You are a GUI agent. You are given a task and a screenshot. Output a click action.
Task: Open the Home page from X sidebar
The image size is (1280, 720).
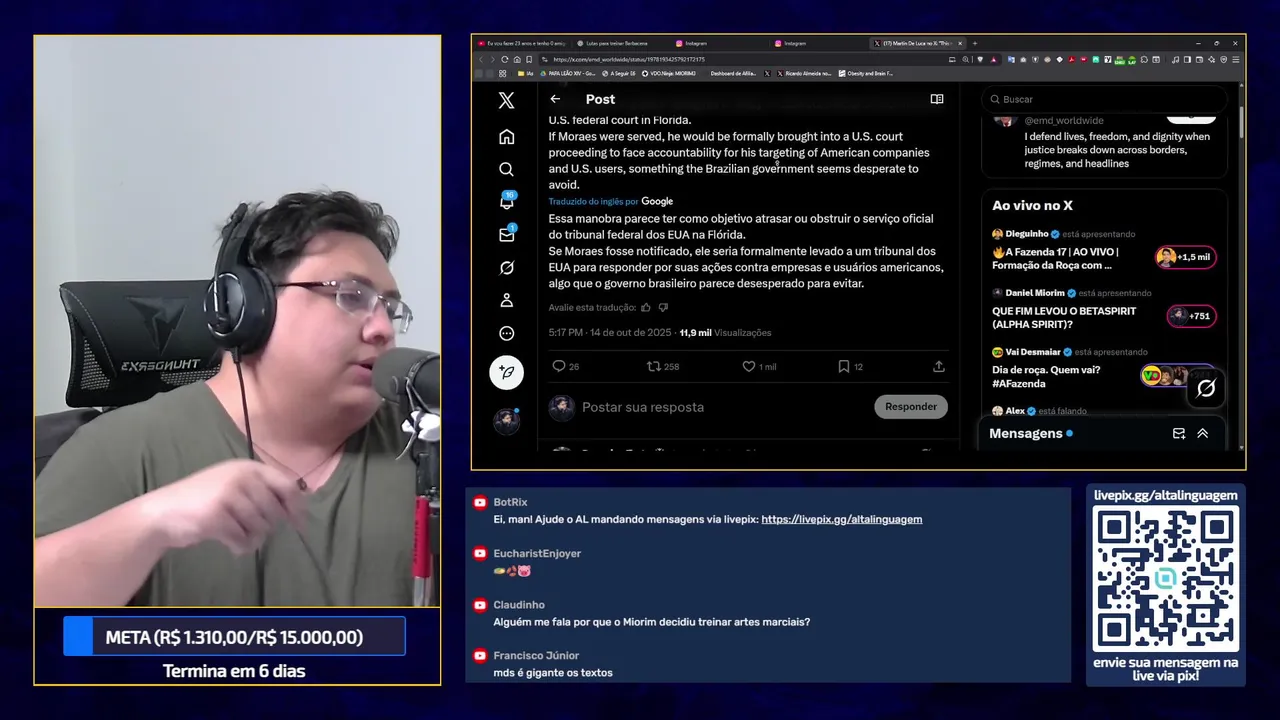[x=506, y=136]
